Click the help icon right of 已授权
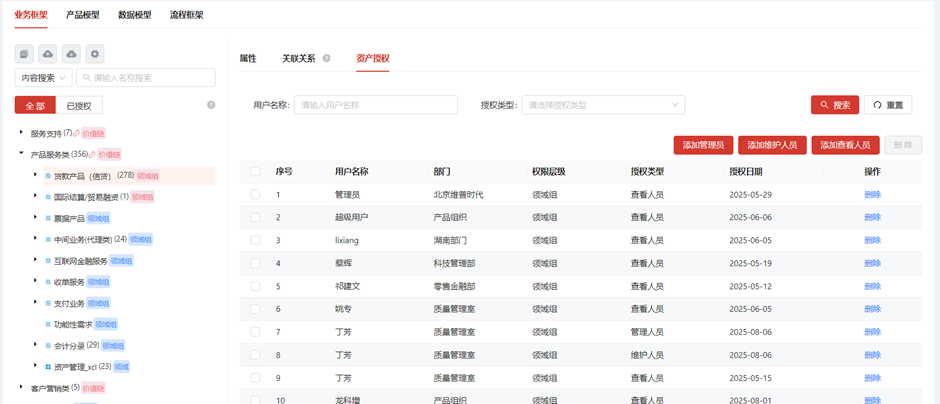 (x=211, y=105)
